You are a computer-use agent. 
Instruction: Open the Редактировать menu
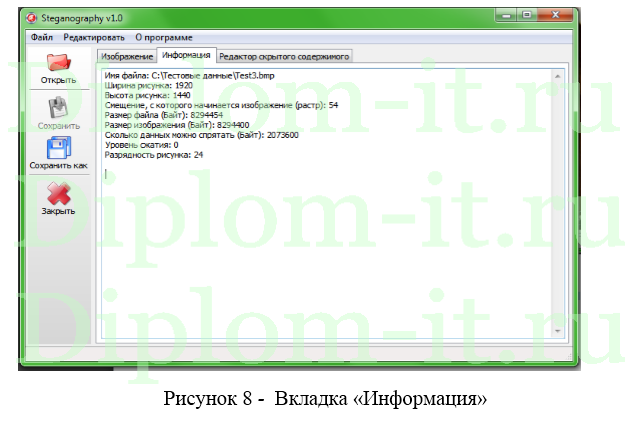(93, 36)
